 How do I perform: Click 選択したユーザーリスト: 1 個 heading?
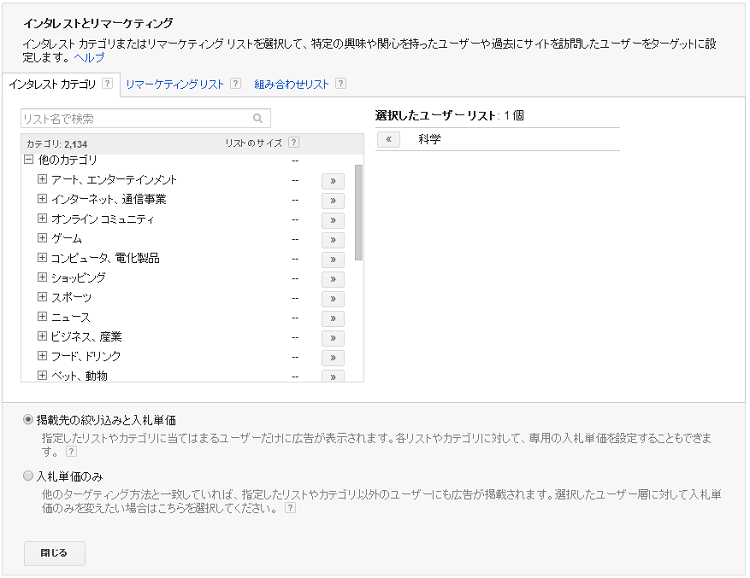click(x=450, y=115)
